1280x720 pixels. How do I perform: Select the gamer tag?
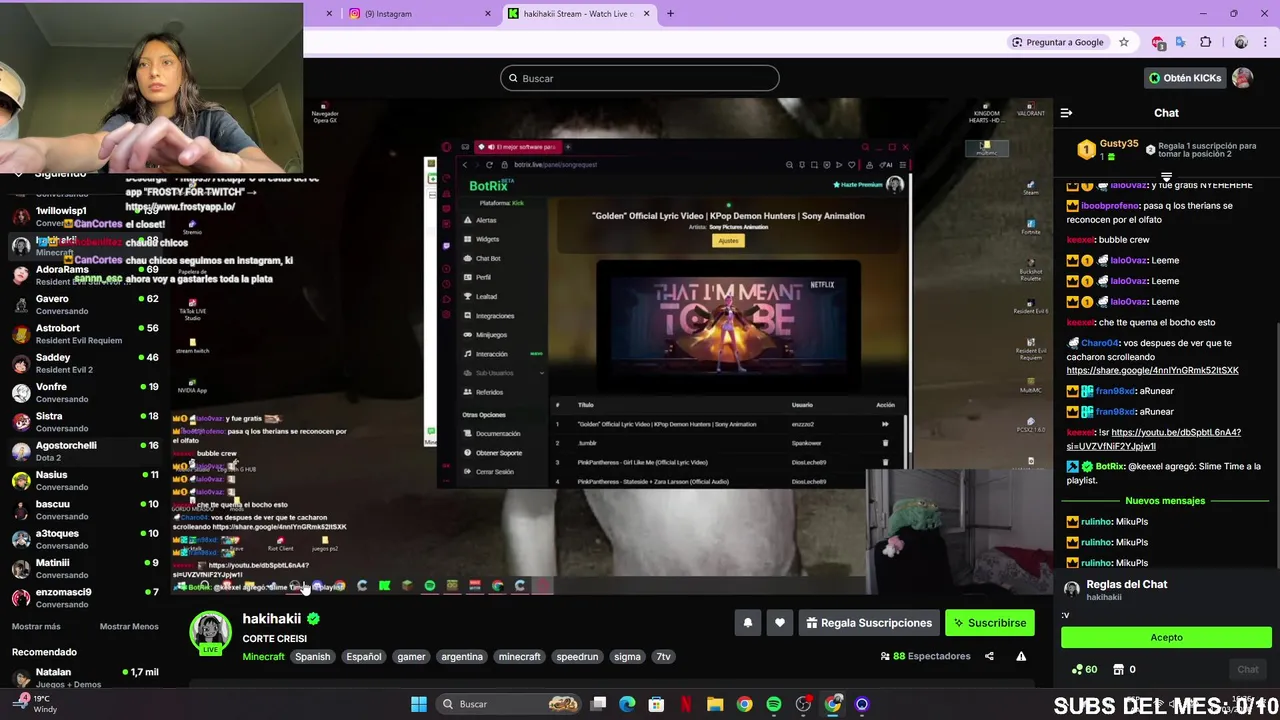click(x=411, y=657)
